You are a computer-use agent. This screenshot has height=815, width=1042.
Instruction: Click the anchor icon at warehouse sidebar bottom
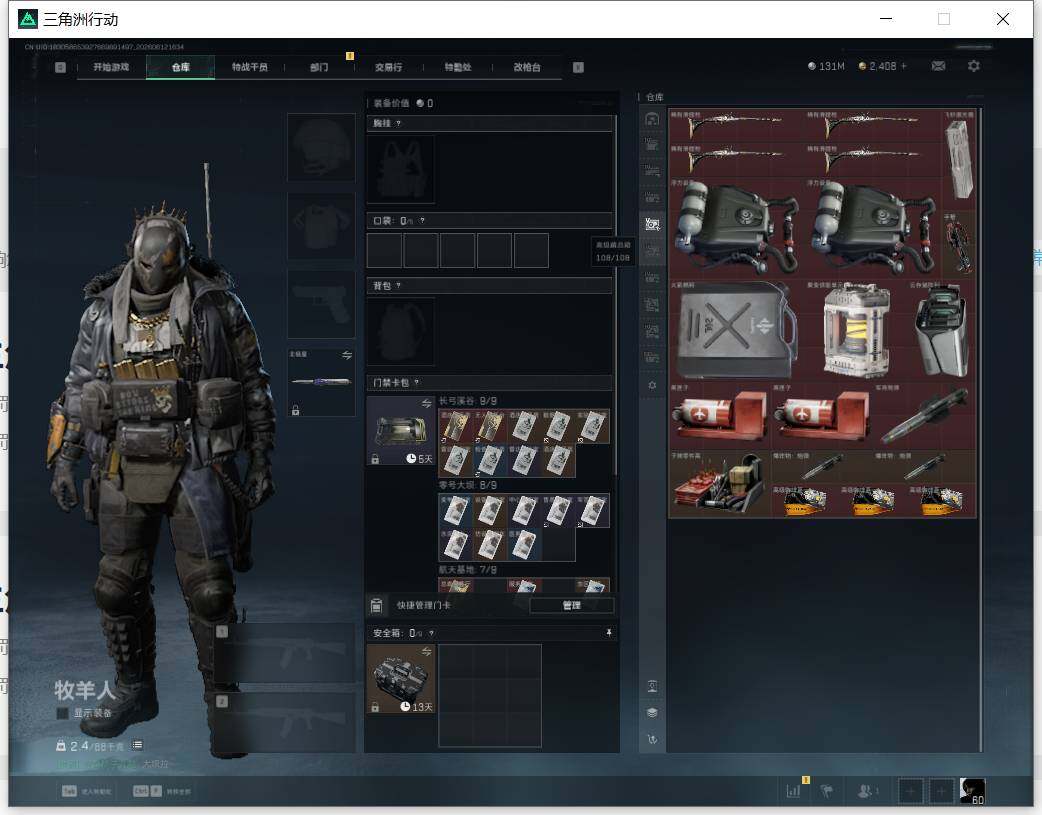[652, 739]
